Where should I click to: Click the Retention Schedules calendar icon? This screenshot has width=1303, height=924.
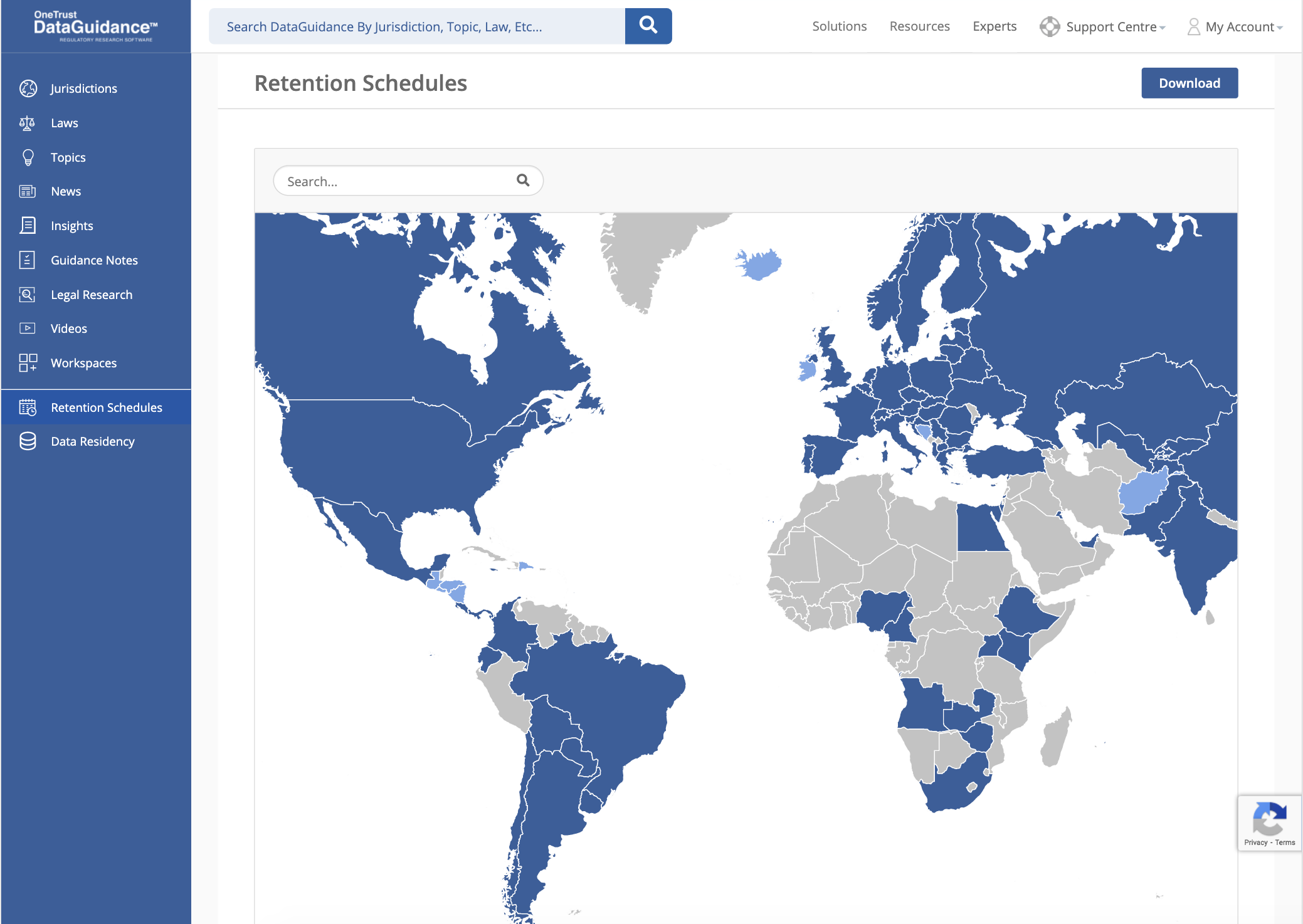pyautogui.click(x=28, y=407)
